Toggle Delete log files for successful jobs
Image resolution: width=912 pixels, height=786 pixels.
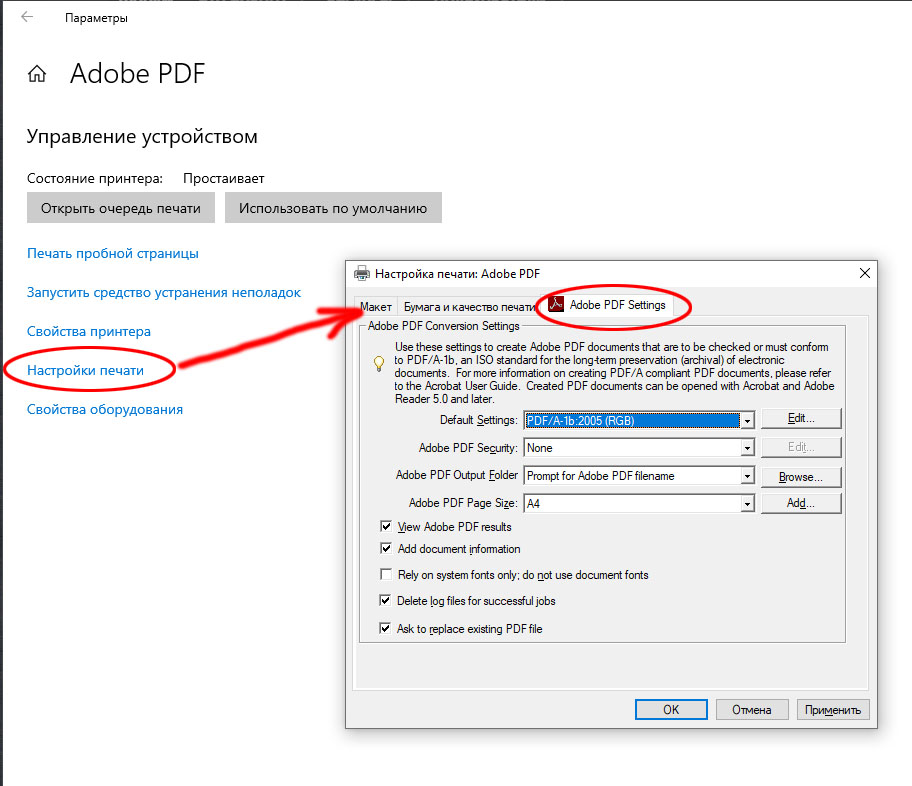coord(385,600)
